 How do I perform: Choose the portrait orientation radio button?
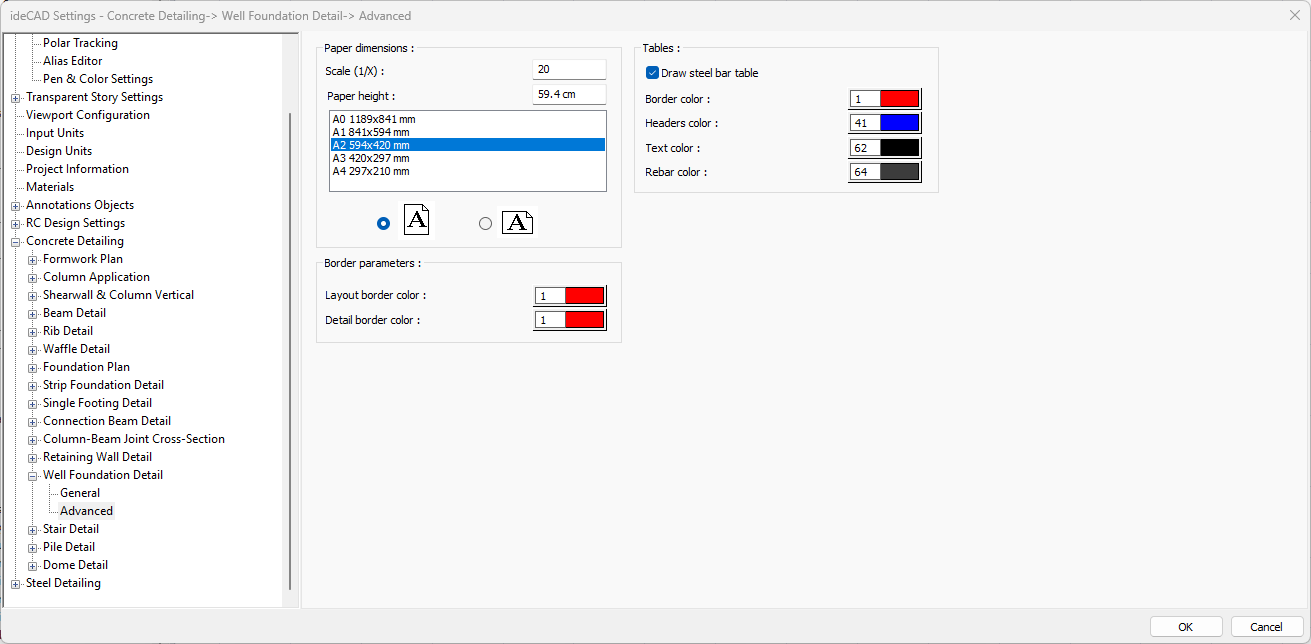point(383,224)
